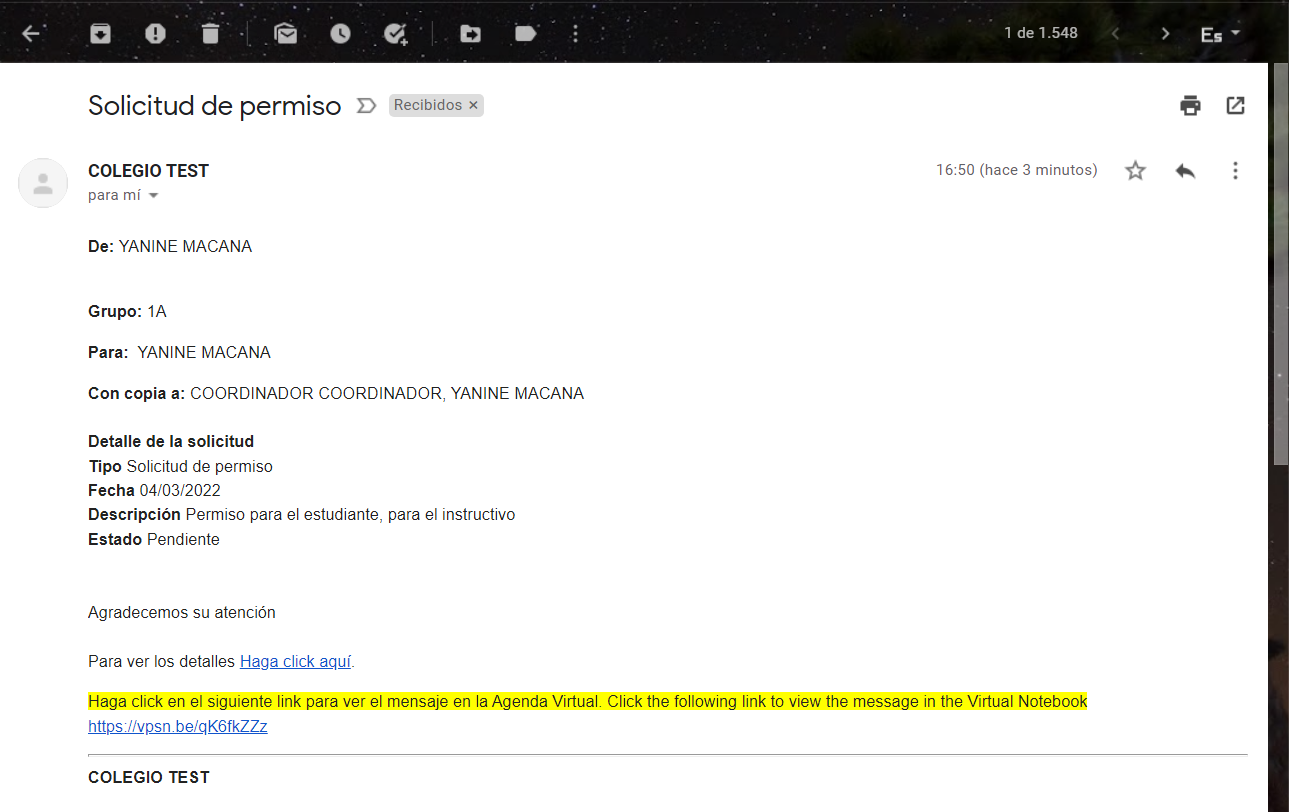
Task: Delete the email with the trash icon
Action: coord(210,34)
